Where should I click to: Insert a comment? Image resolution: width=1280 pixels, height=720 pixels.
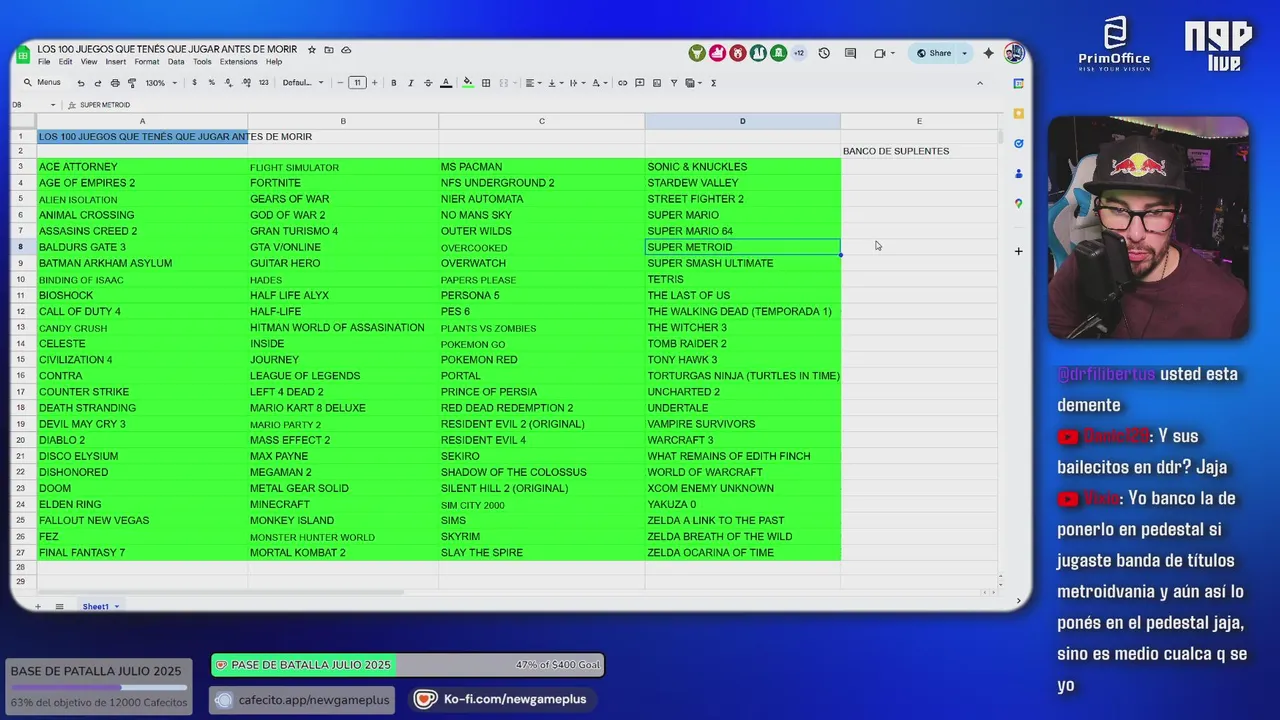[x=640, y=83]
